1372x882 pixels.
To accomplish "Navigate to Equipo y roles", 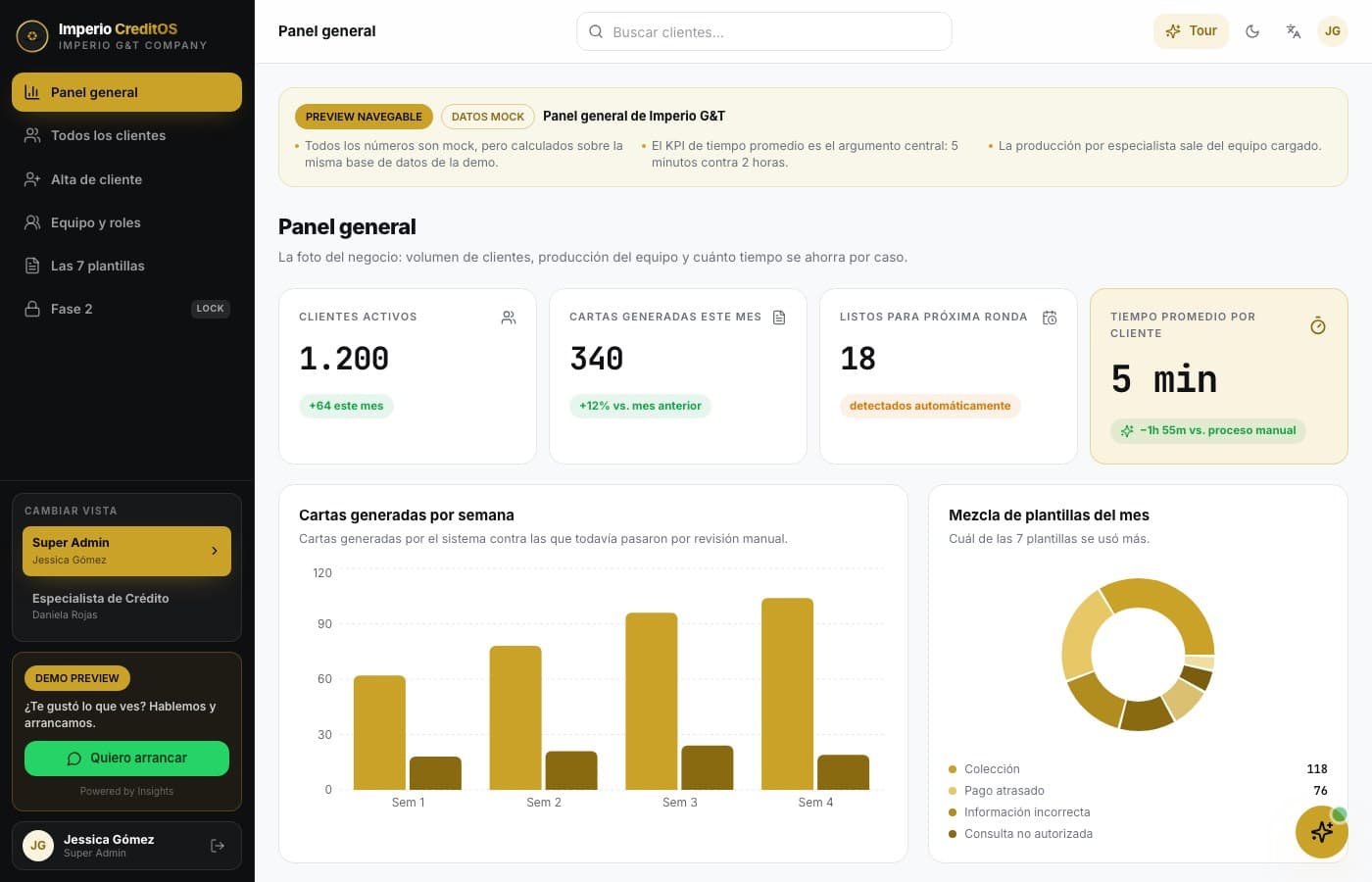I will point(126,222).
